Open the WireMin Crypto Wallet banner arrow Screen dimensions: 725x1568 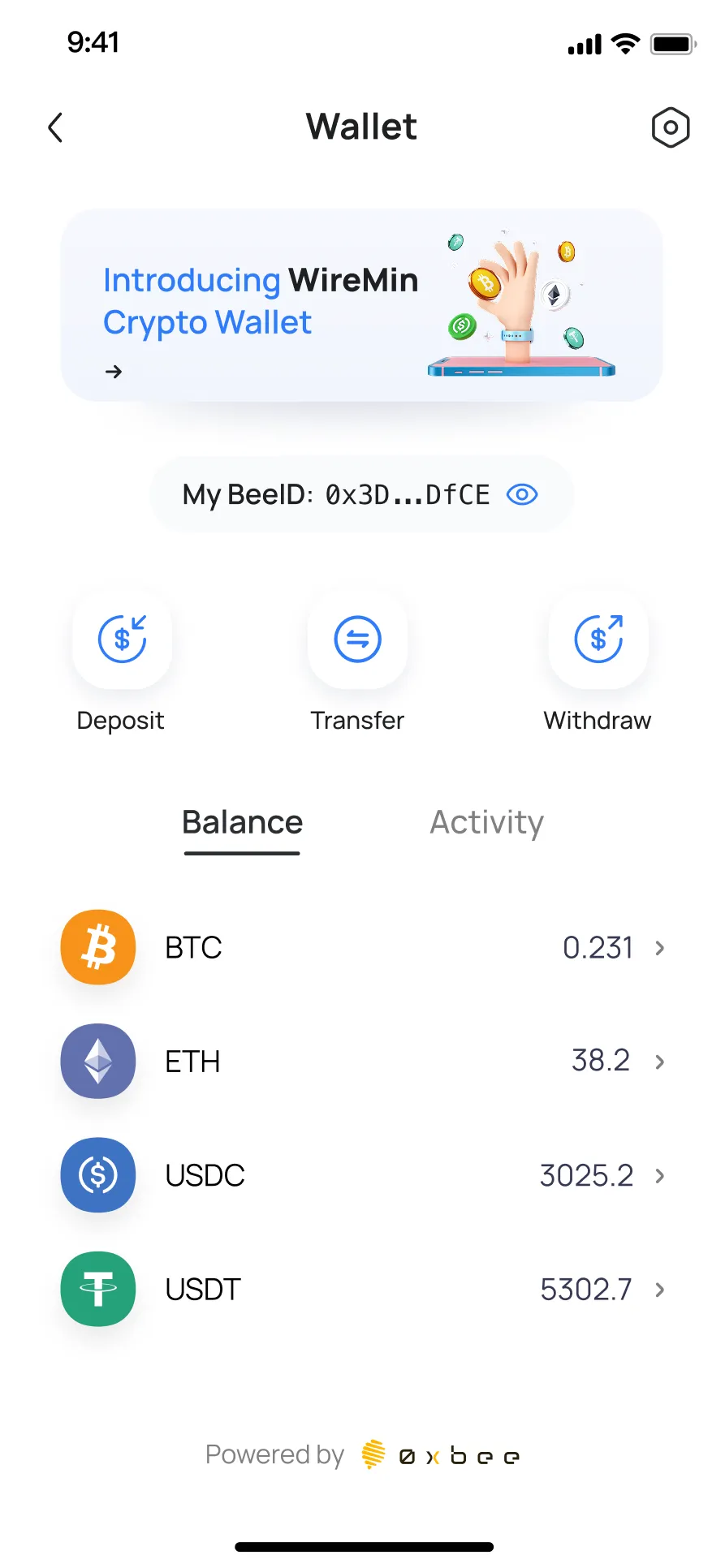coord(114,372)
